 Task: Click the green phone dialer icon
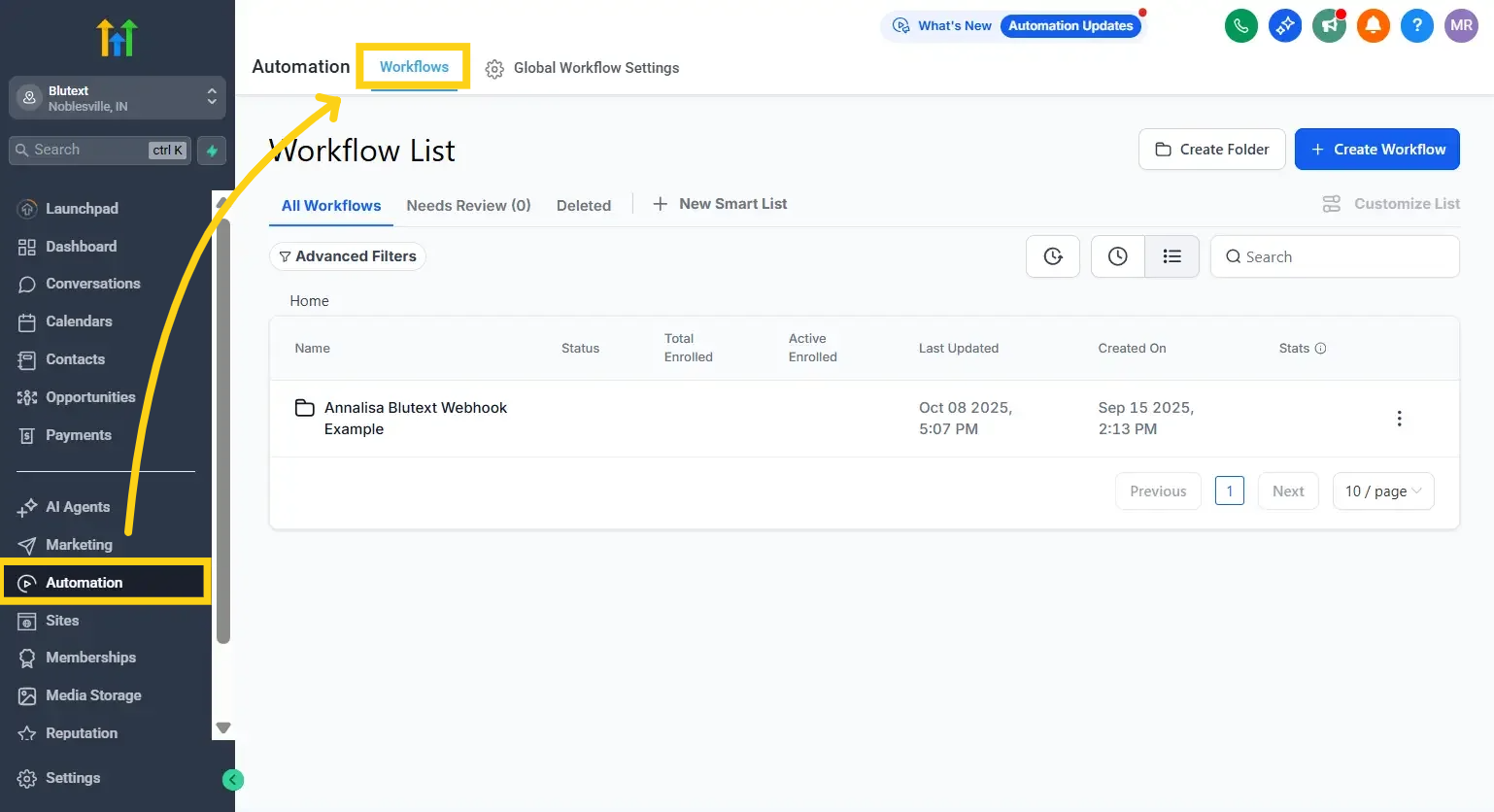(1240, 26)
